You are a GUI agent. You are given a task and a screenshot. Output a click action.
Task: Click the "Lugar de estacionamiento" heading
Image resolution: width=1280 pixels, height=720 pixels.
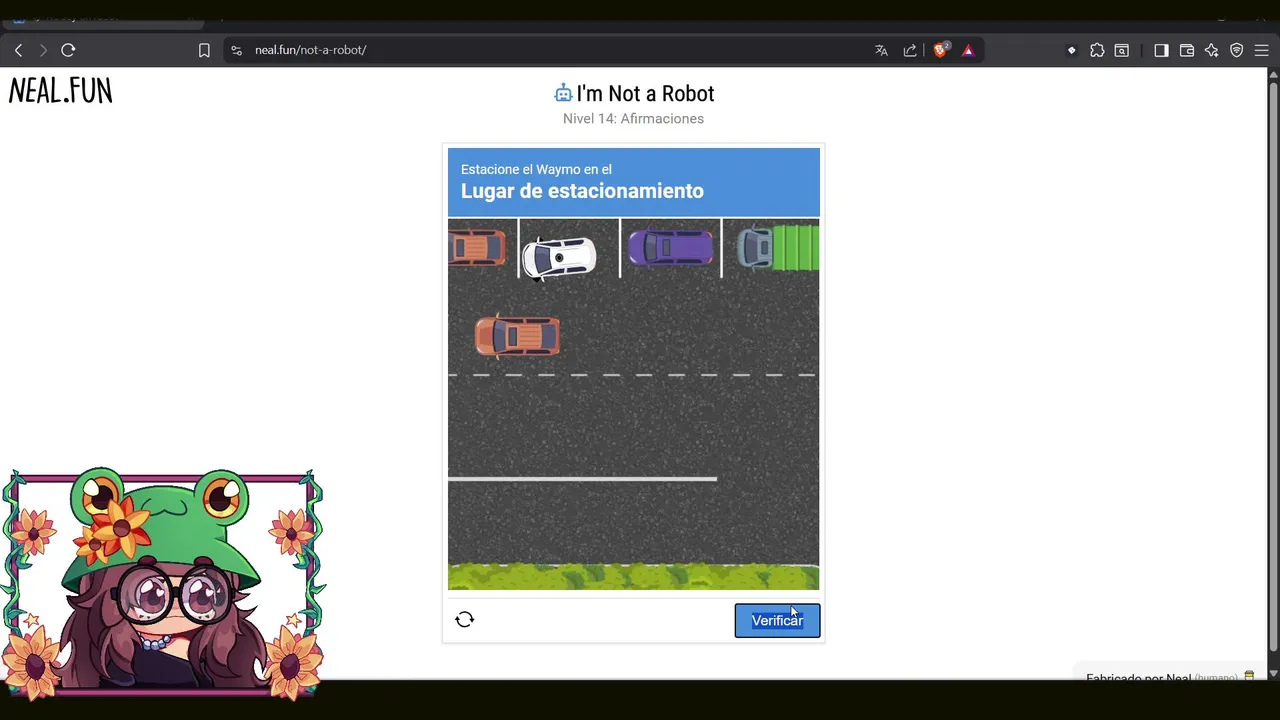click(582, 191)
